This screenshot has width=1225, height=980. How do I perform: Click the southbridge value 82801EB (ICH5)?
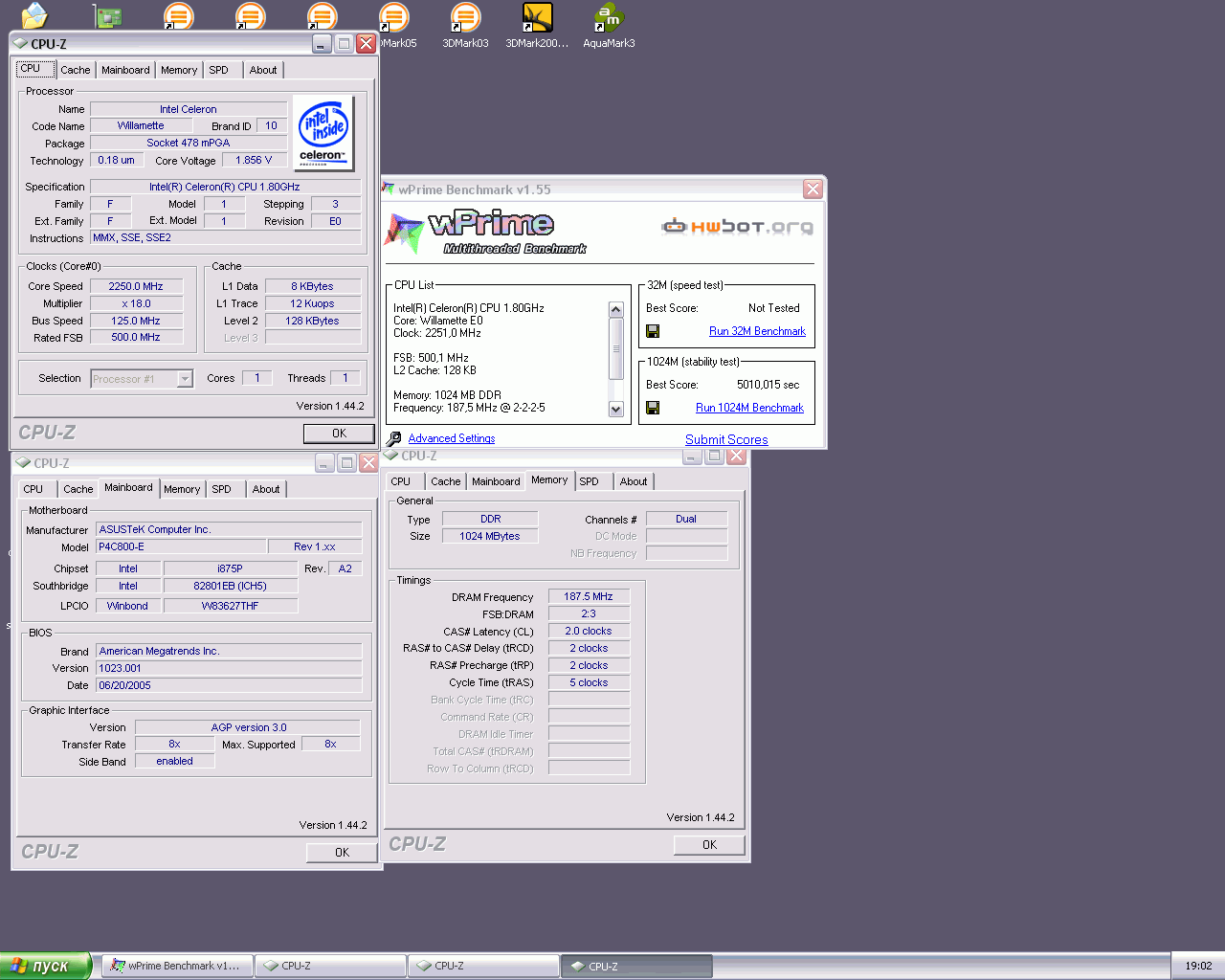pyautogui.click(x=230, y=586)
